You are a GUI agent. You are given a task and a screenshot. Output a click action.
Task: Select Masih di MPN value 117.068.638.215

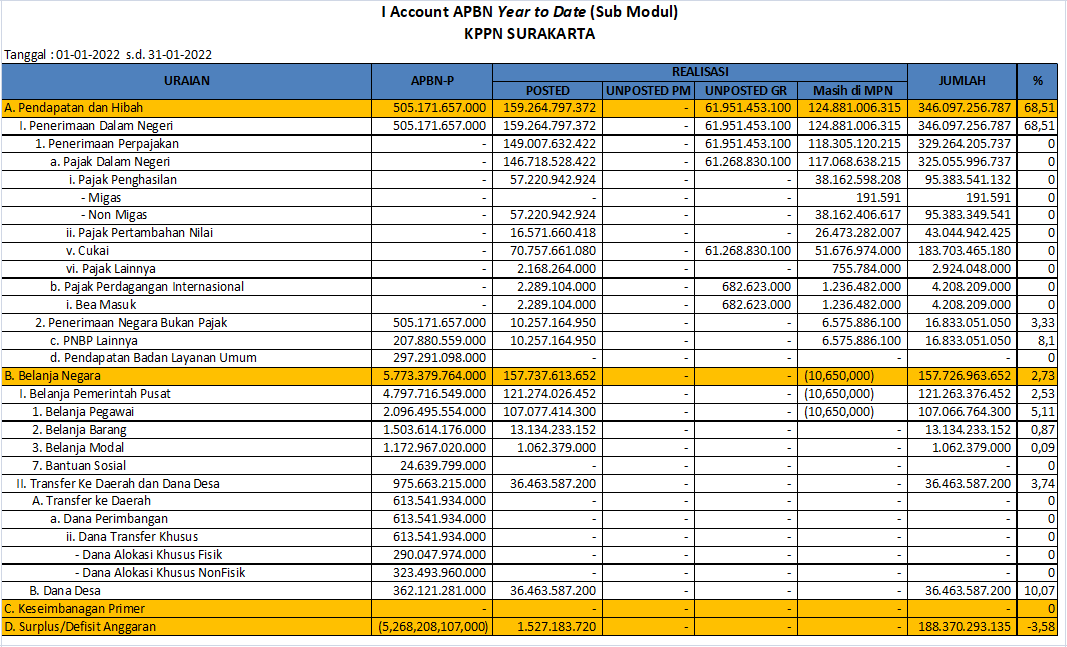coord(854,162)
